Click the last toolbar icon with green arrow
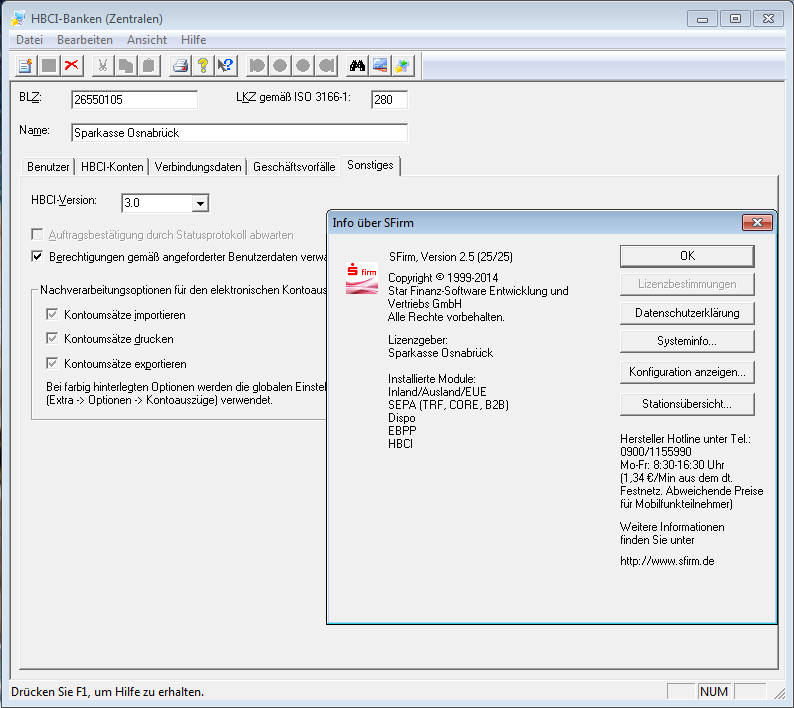Image resolution: width=794 pixels, height=708 pixels. coord(403,66)
